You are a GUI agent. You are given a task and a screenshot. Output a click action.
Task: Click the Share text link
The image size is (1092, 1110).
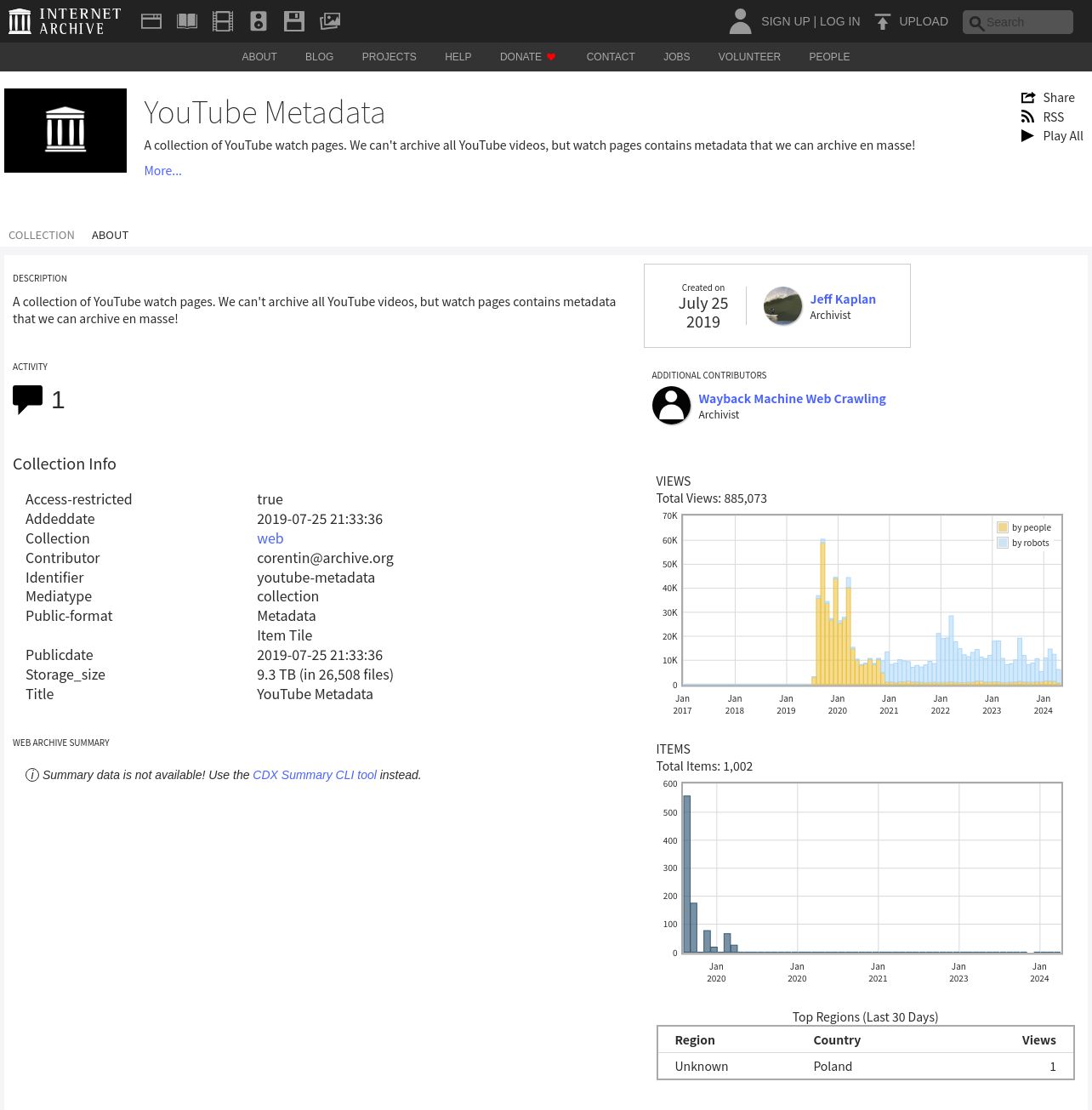point(1059,98)
